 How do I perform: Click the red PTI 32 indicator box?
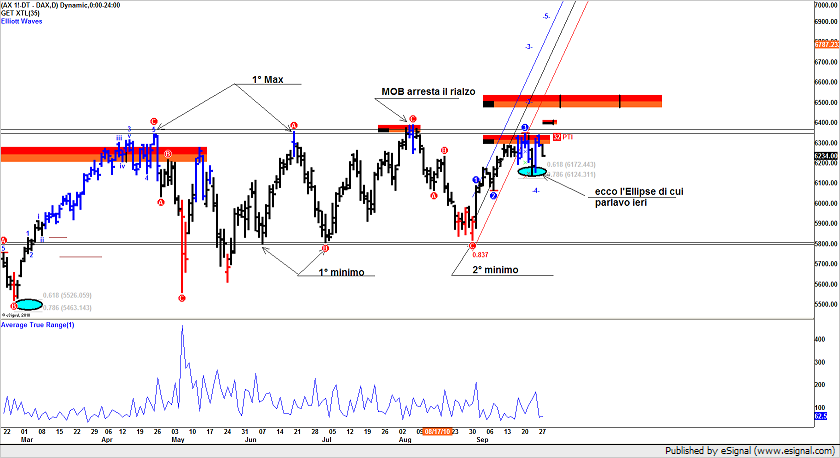(556, 136)
